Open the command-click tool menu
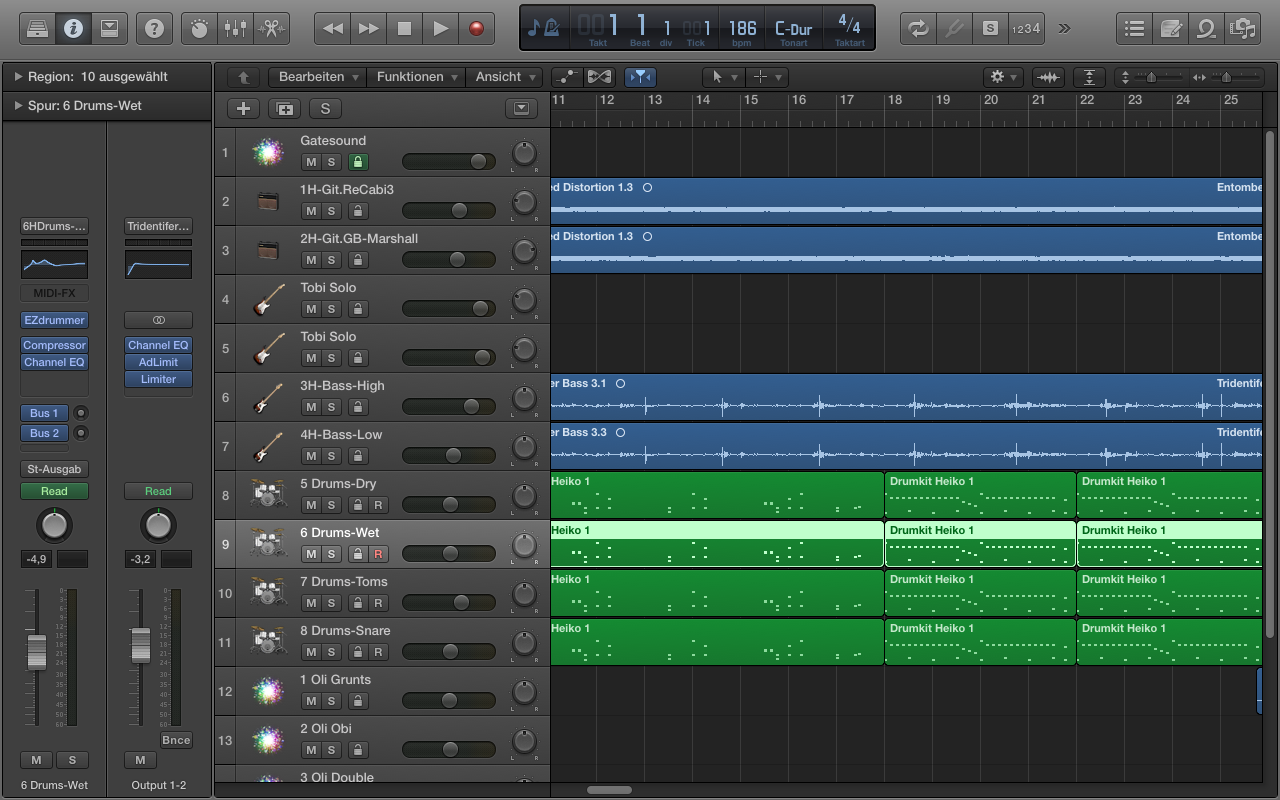 767,77
